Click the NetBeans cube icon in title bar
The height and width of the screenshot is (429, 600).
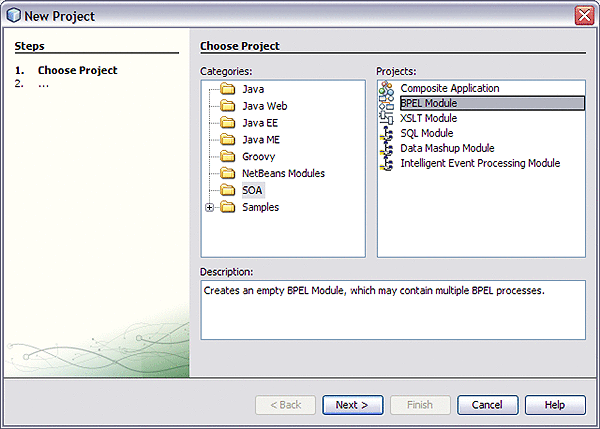point(14,16)
